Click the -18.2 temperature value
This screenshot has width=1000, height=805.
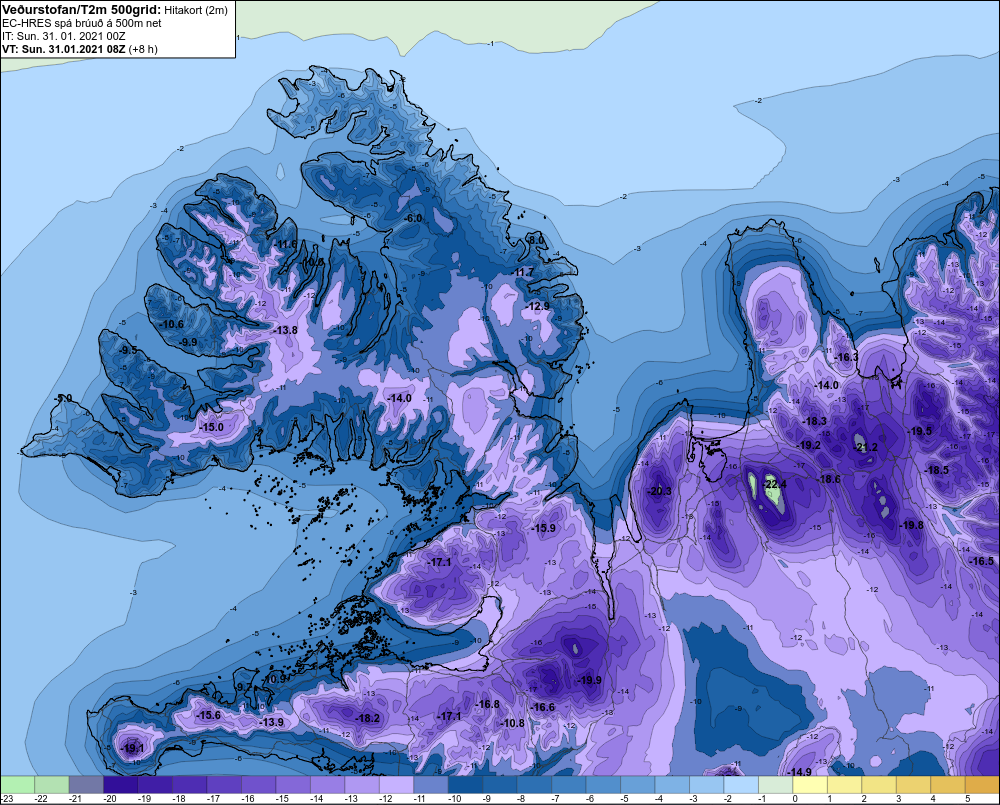[x=367, y=718]
